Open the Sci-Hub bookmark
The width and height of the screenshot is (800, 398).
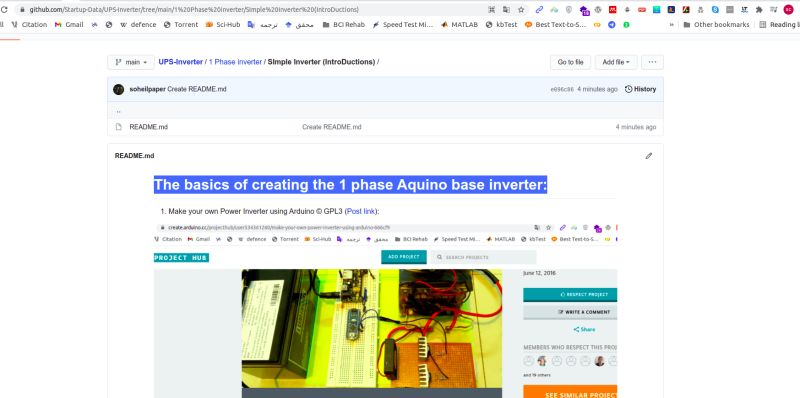(x=223, y=24)
